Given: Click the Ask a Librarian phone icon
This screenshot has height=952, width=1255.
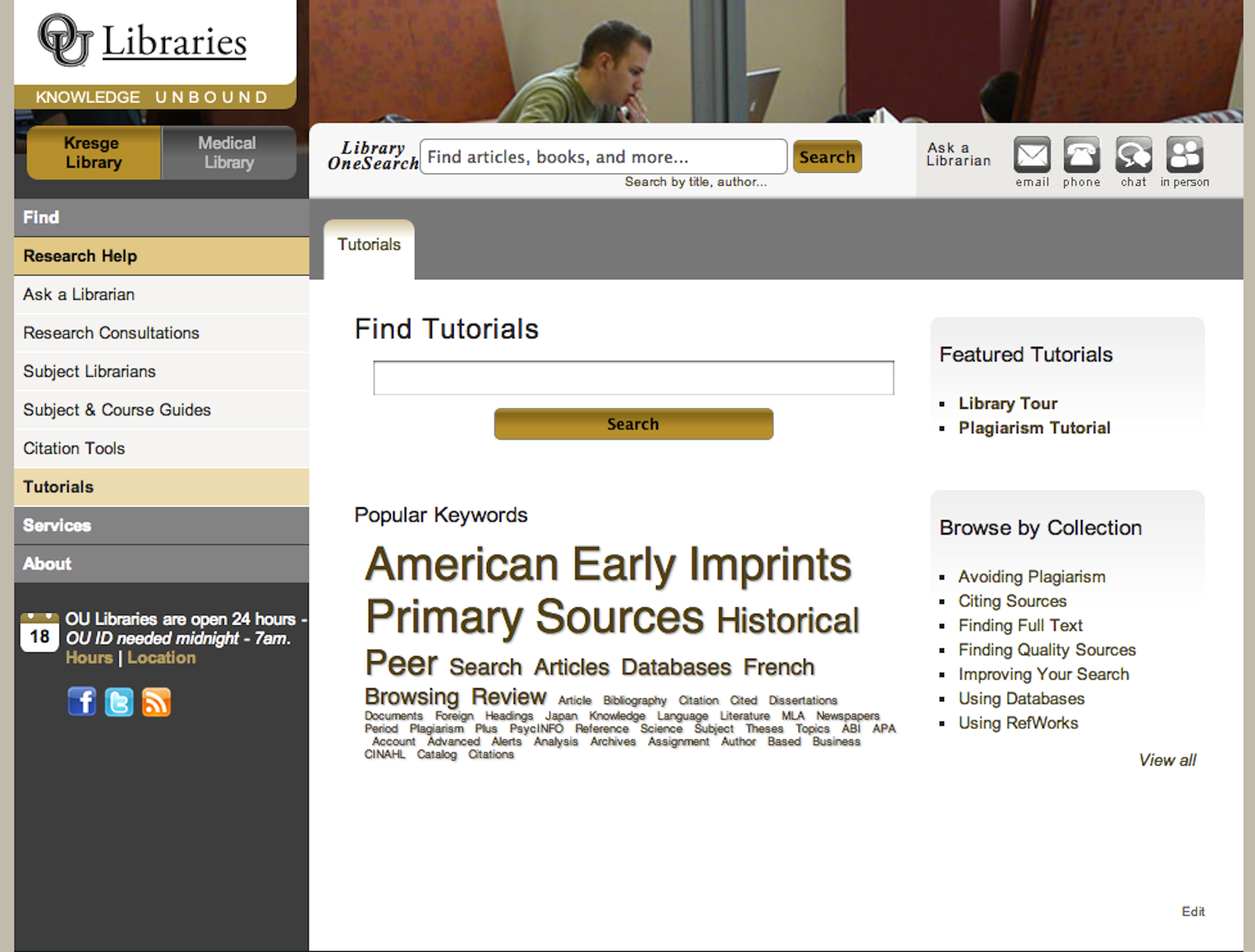Looking at the screenshot, I should click(1081, 155).
